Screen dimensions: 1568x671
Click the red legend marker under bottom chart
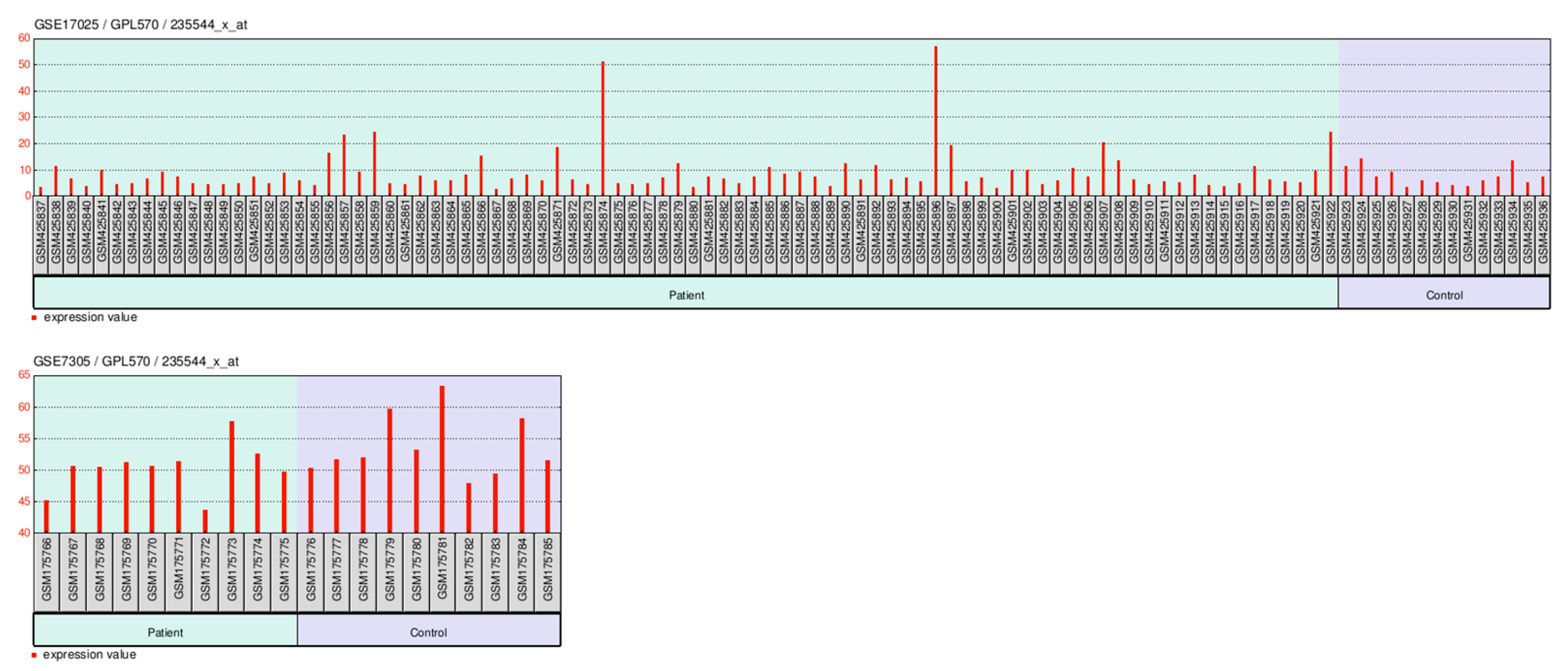(34, 655)
